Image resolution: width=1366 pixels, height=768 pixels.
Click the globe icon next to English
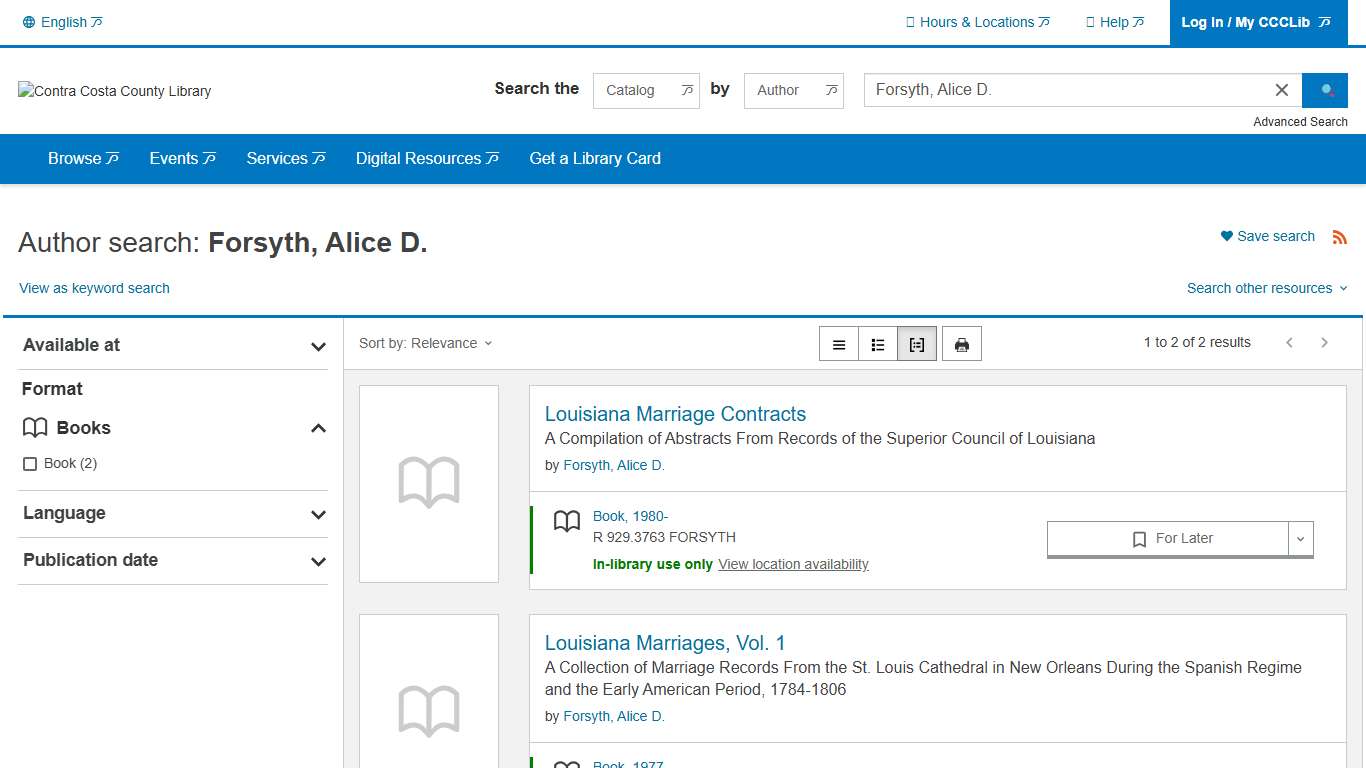click(28, 21)
